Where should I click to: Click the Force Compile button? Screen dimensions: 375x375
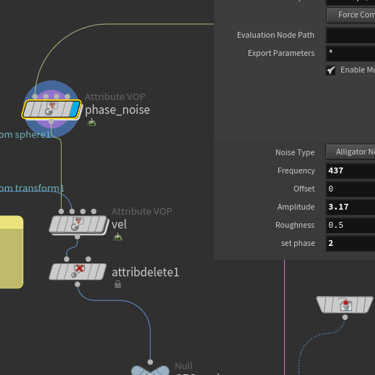[351, 15]
